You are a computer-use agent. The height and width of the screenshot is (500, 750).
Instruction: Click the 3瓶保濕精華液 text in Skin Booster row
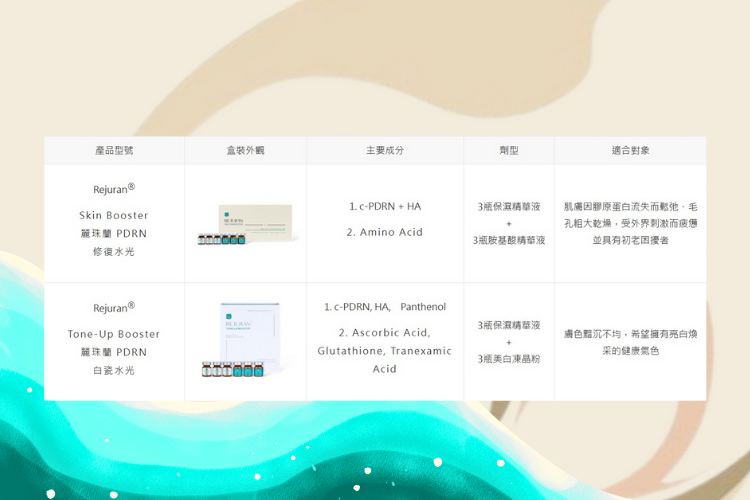point(509,207)
